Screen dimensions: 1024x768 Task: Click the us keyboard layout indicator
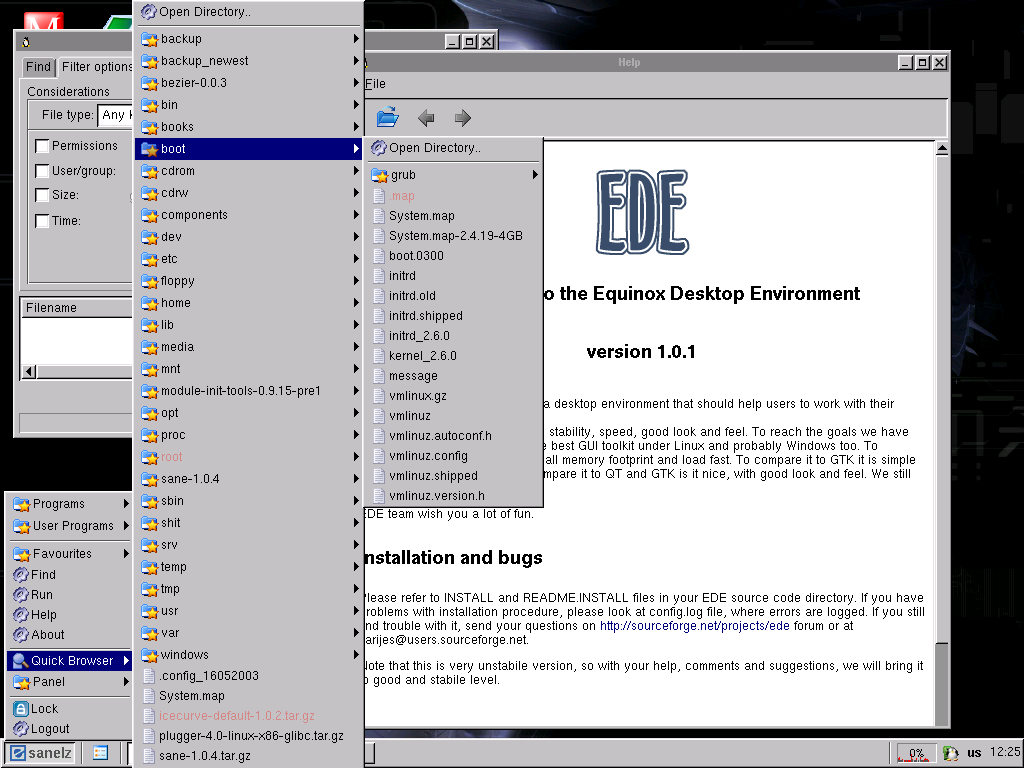[974, 753]
